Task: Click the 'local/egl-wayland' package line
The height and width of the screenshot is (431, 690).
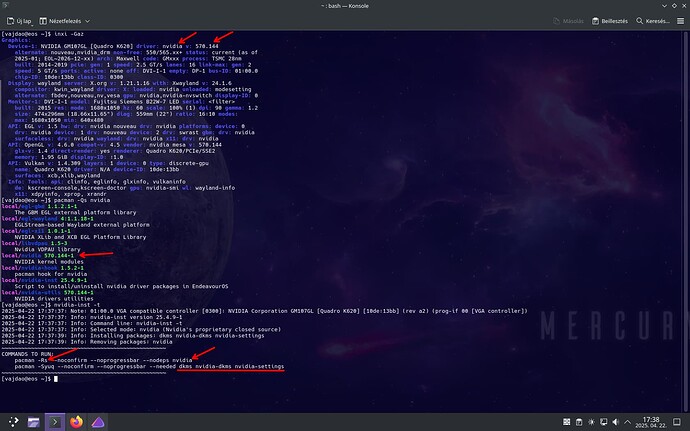Action: 48,219
